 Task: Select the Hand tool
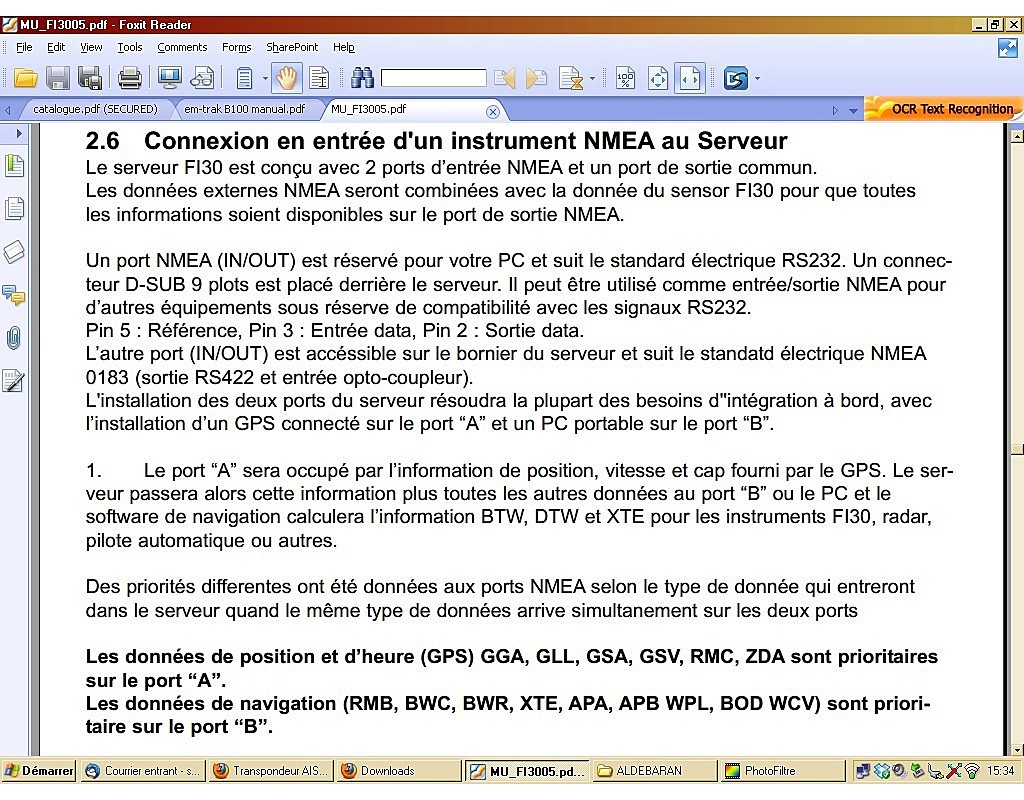tap(286, 79)
